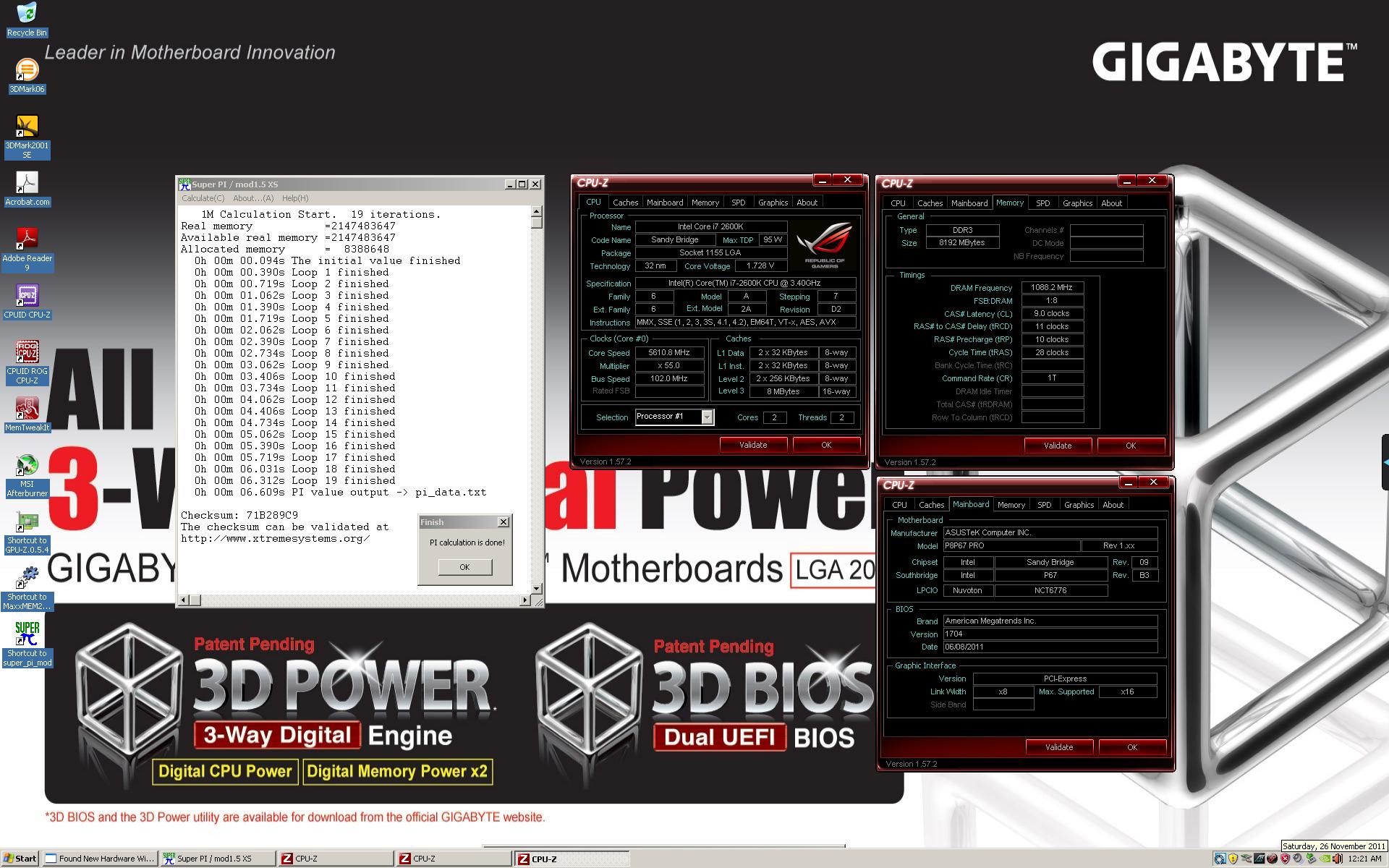Click the Shortcut to GPU-Z.0.5.4 icon
This screenshot has width=1389, height=868.
pyautogui.click(x=27, y=532)
